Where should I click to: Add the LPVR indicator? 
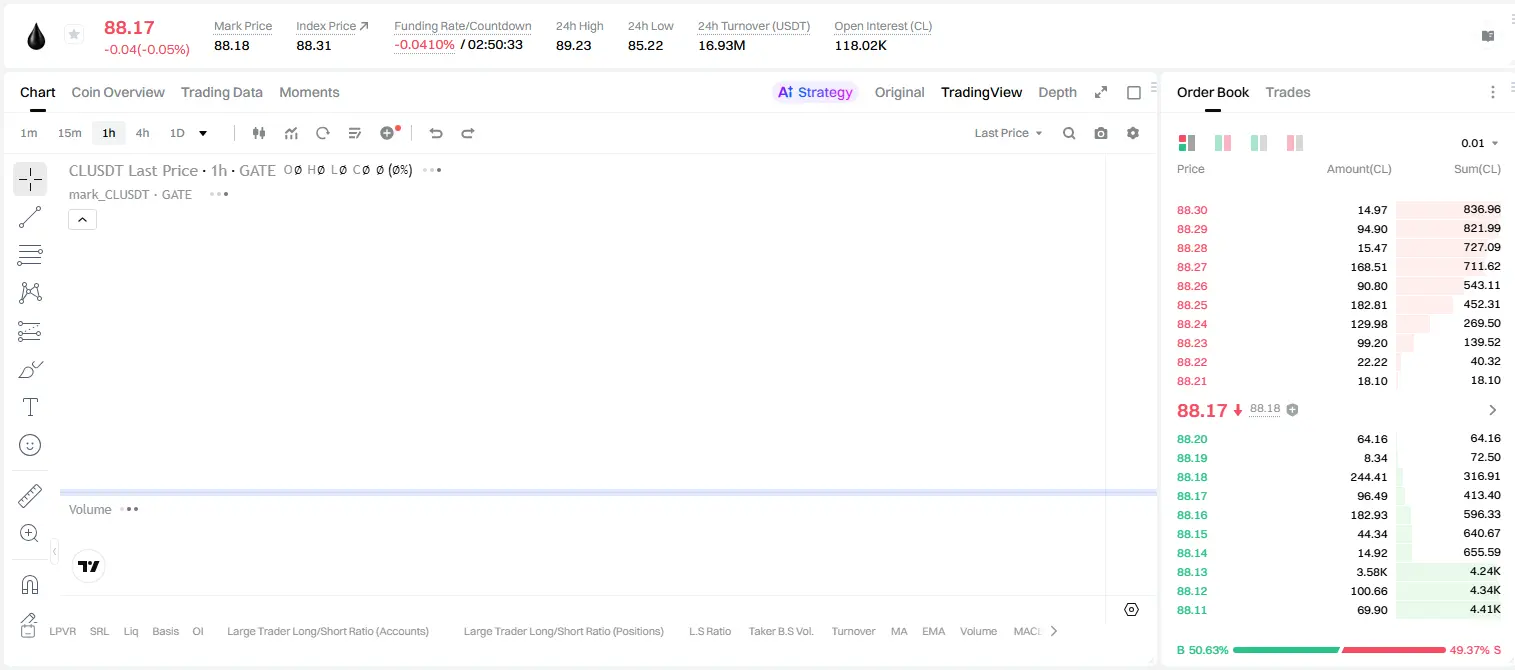[63, 631]
